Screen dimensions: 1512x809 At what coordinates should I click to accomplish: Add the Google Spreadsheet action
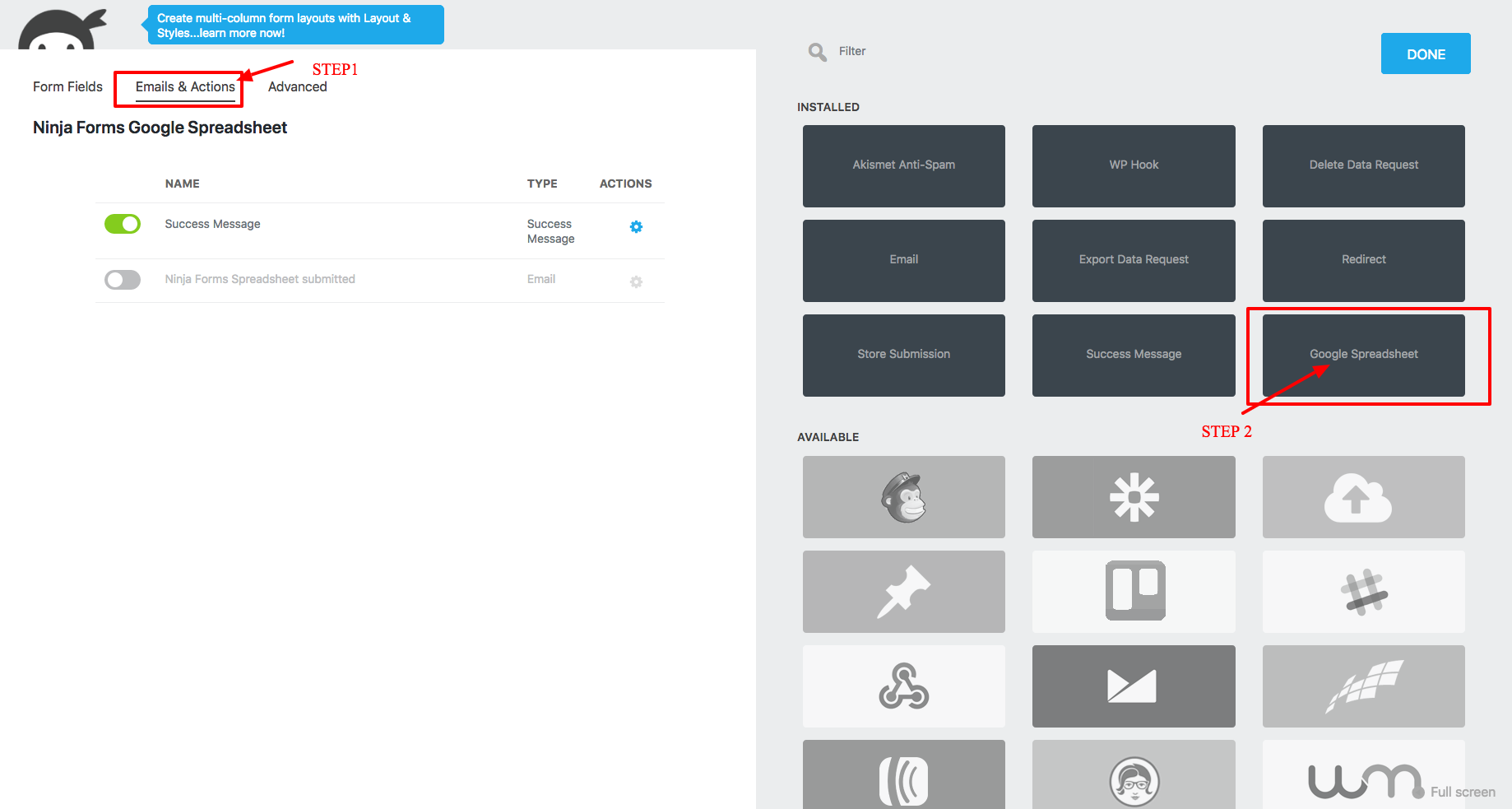tap(1364, 356)
